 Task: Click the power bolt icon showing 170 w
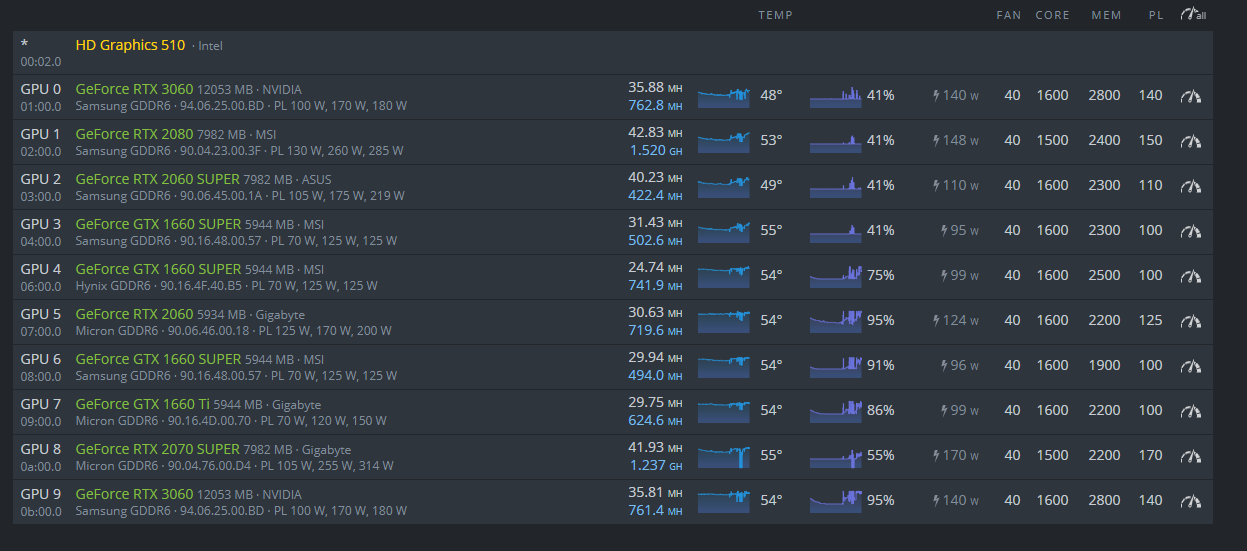tap(936, 456)
